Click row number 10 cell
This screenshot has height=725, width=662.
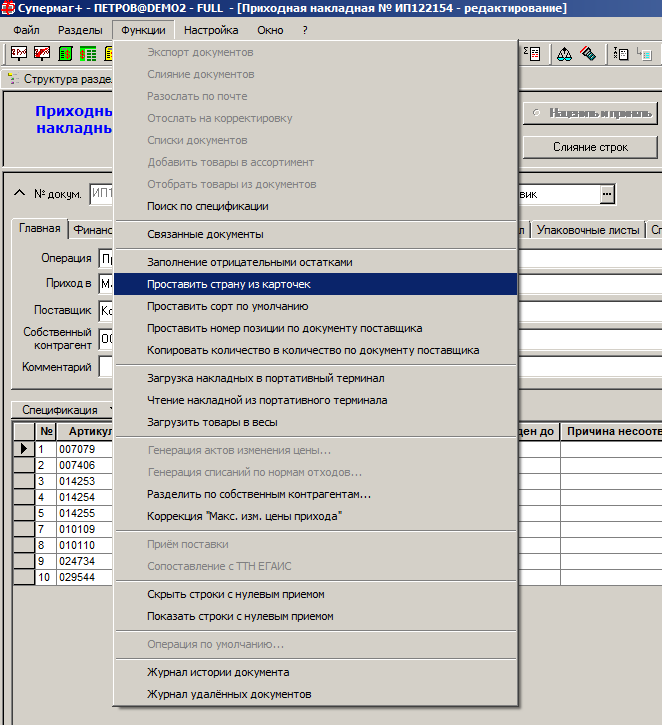(x=46, y=577)
